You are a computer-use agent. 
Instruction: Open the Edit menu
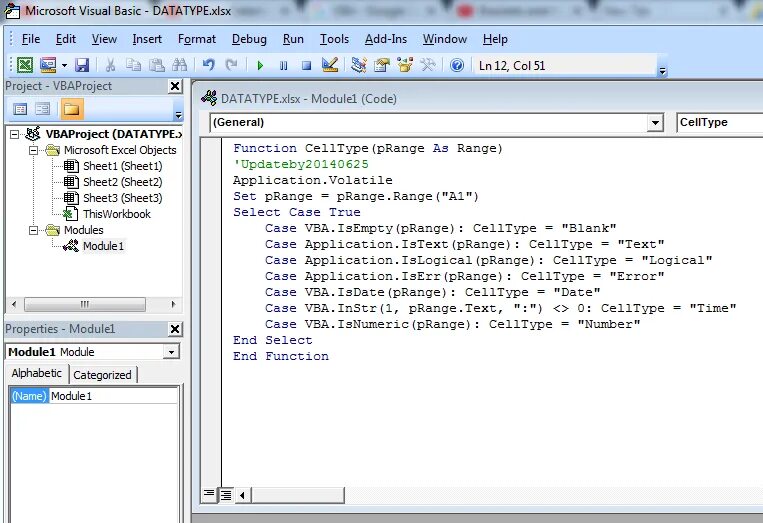pyautogui.click(x=66, y=39)
